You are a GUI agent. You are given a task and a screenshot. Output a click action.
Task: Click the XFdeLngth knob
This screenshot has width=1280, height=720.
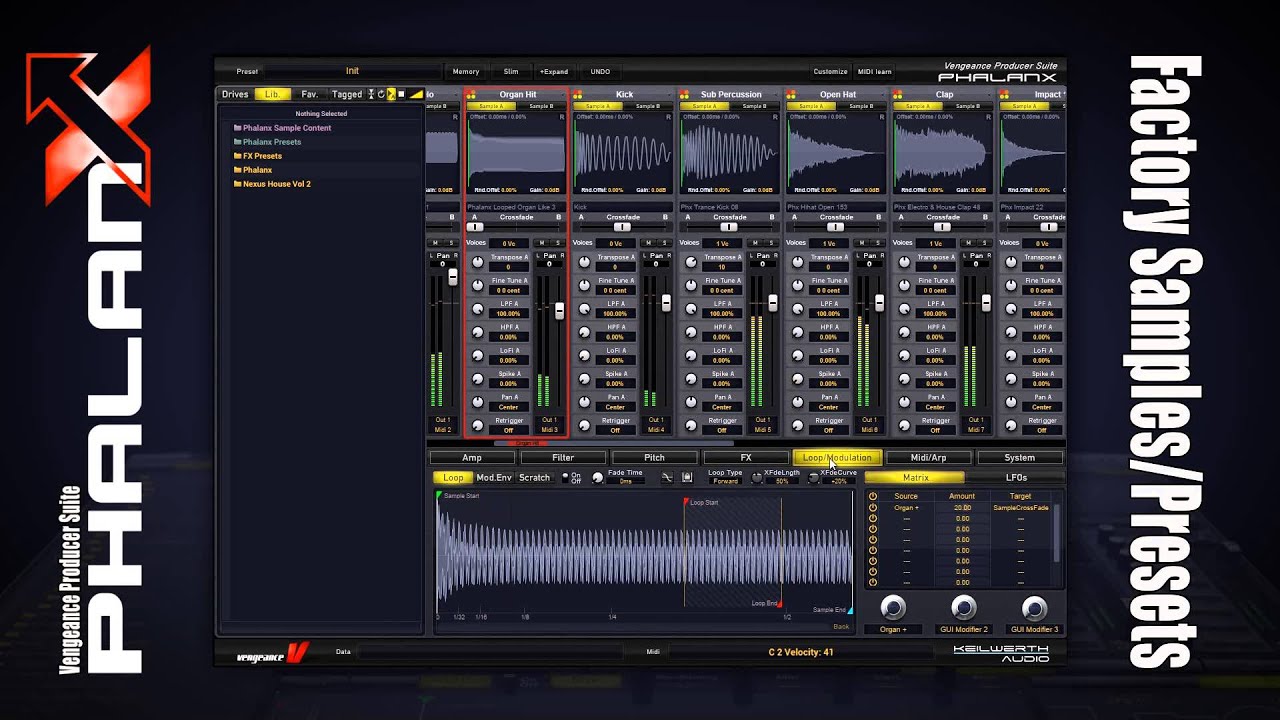tap(757, 478)
